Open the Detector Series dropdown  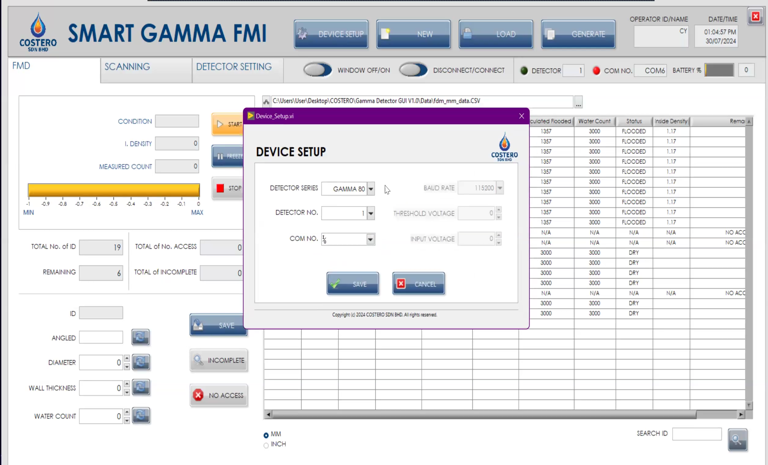pos(370,189)
